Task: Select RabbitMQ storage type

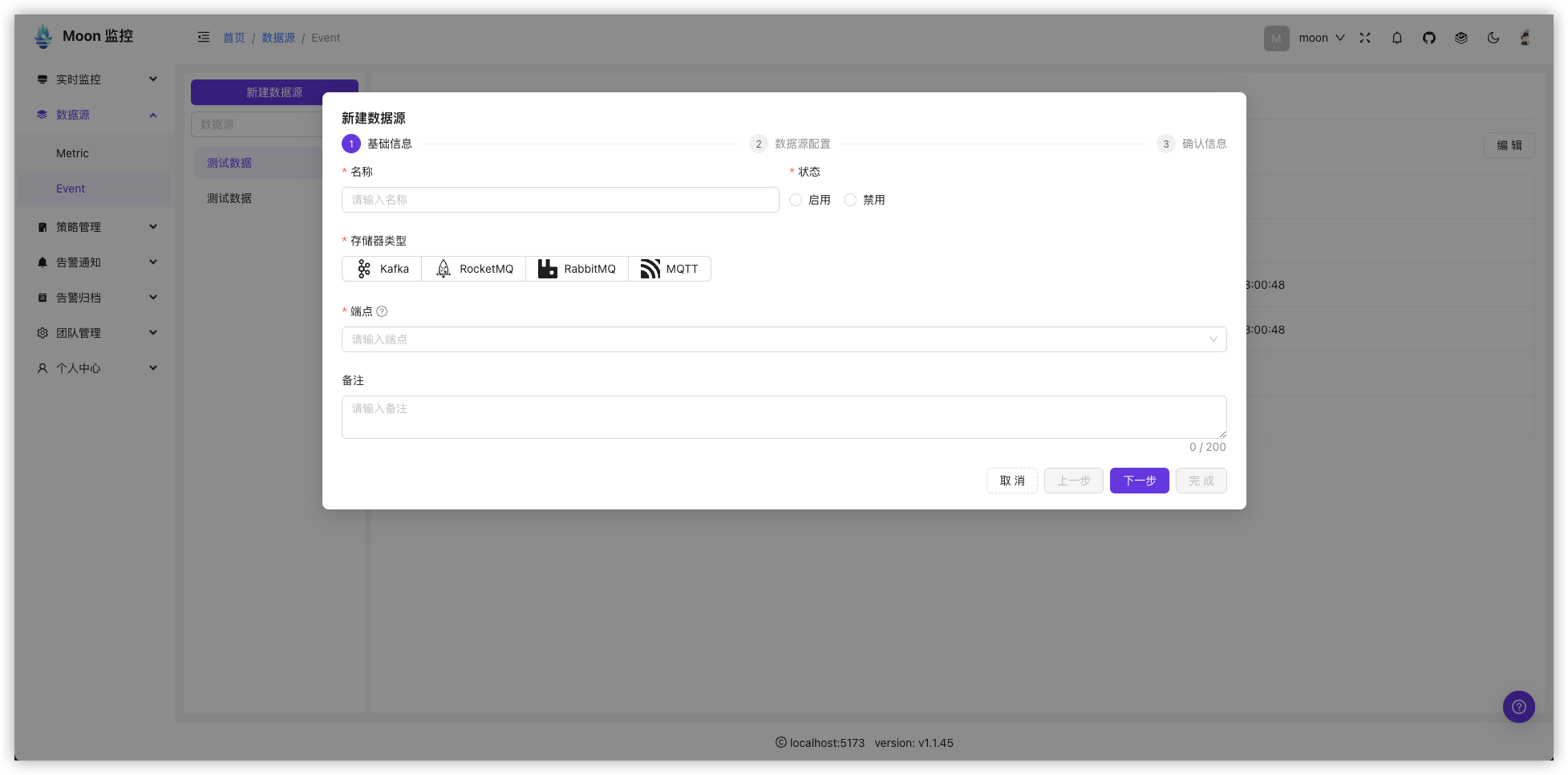Action: tap(577, 269)
